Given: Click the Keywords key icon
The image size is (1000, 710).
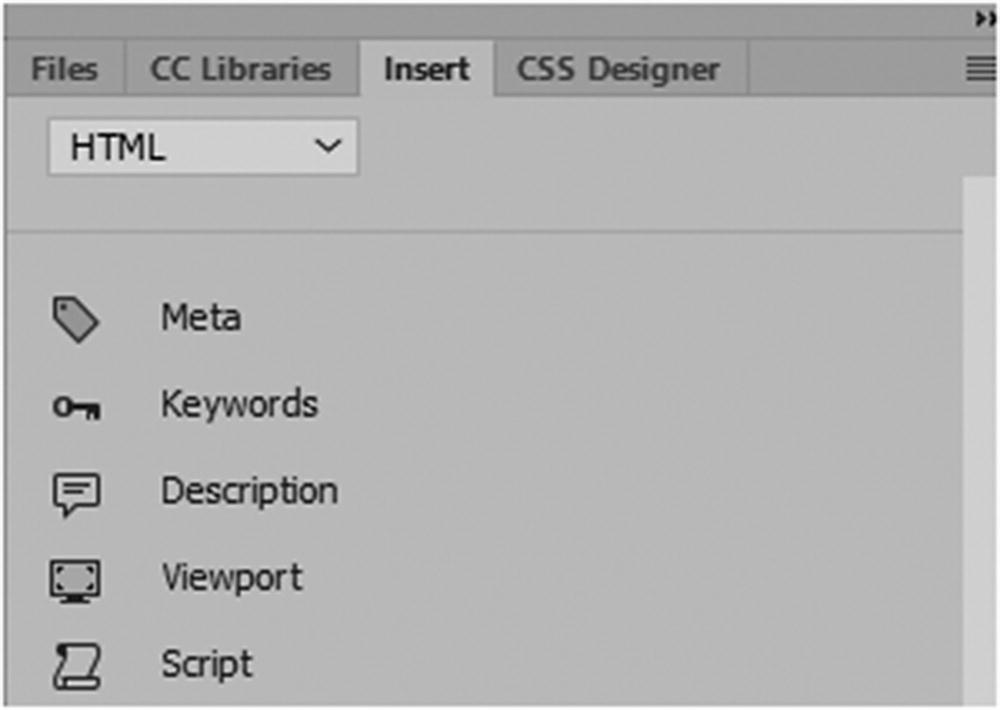Looking at the screenshot, I should pyautogui.click(x=75, y=407).
